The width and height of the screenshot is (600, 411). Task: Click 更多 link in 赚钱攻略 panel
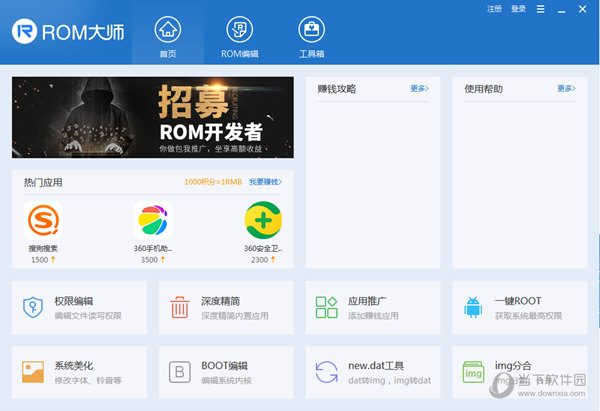click(419, 89)
